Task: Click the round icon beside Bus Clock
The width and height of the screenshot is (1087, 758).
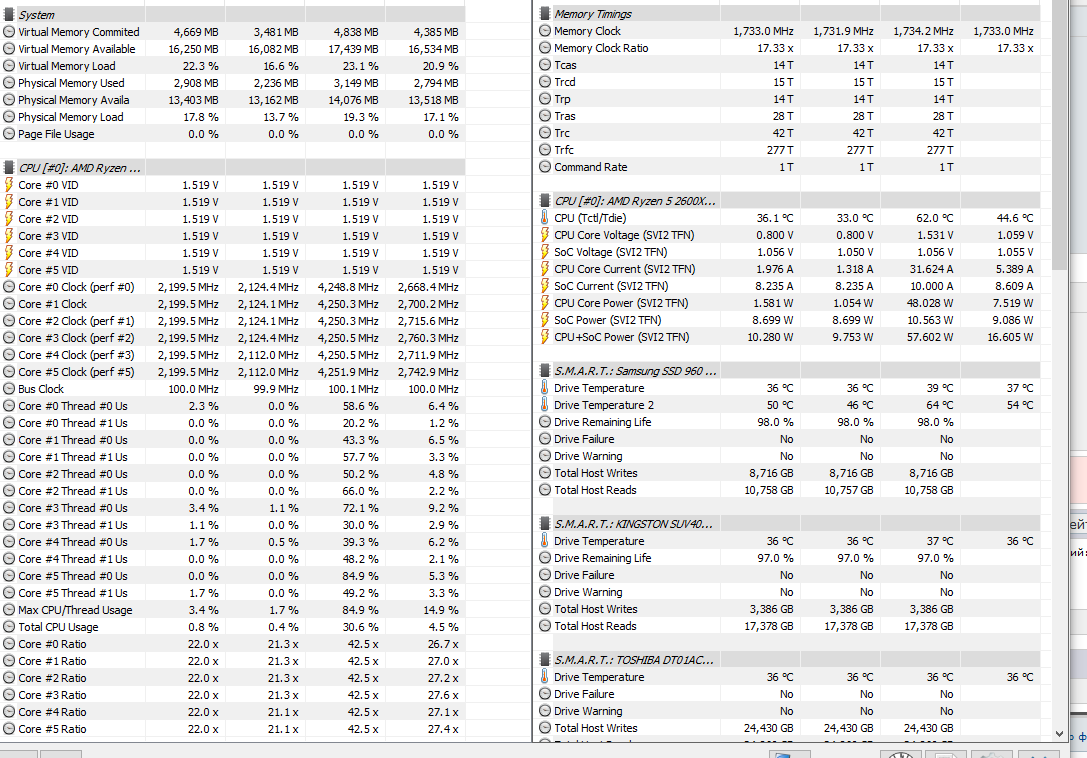Action: click(x=9, y=389)
